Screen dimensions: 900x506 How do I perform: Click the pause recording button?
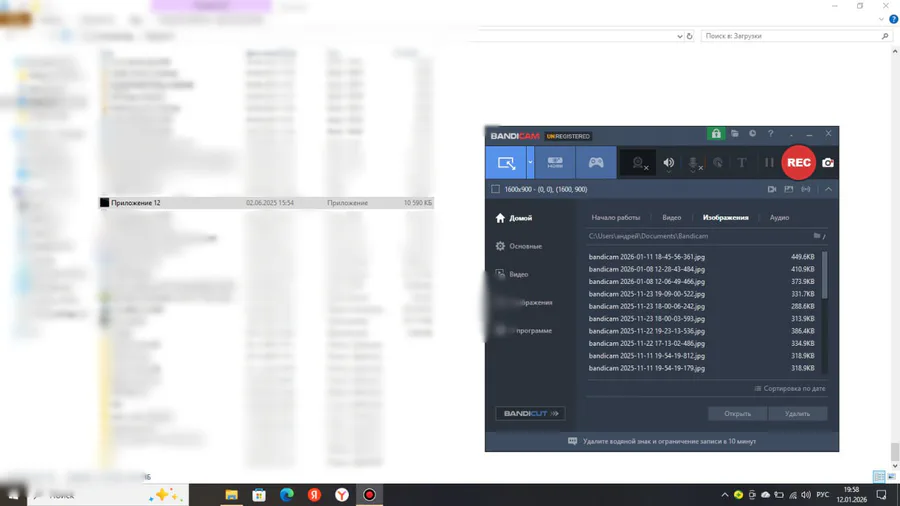pos(769,163)
